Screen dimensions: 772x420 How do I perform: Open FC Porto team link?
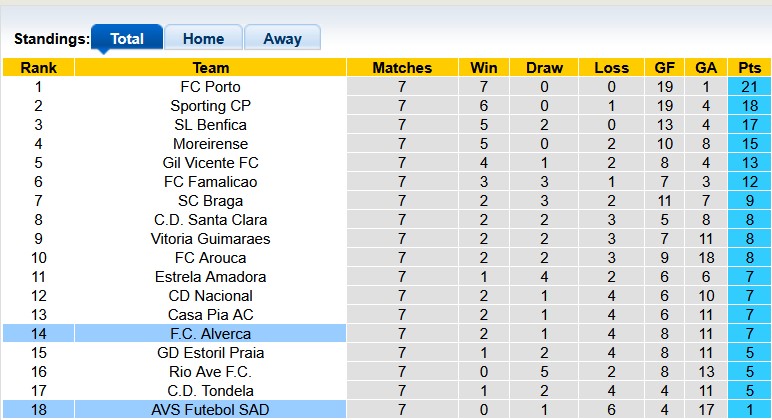coord(210,87)
